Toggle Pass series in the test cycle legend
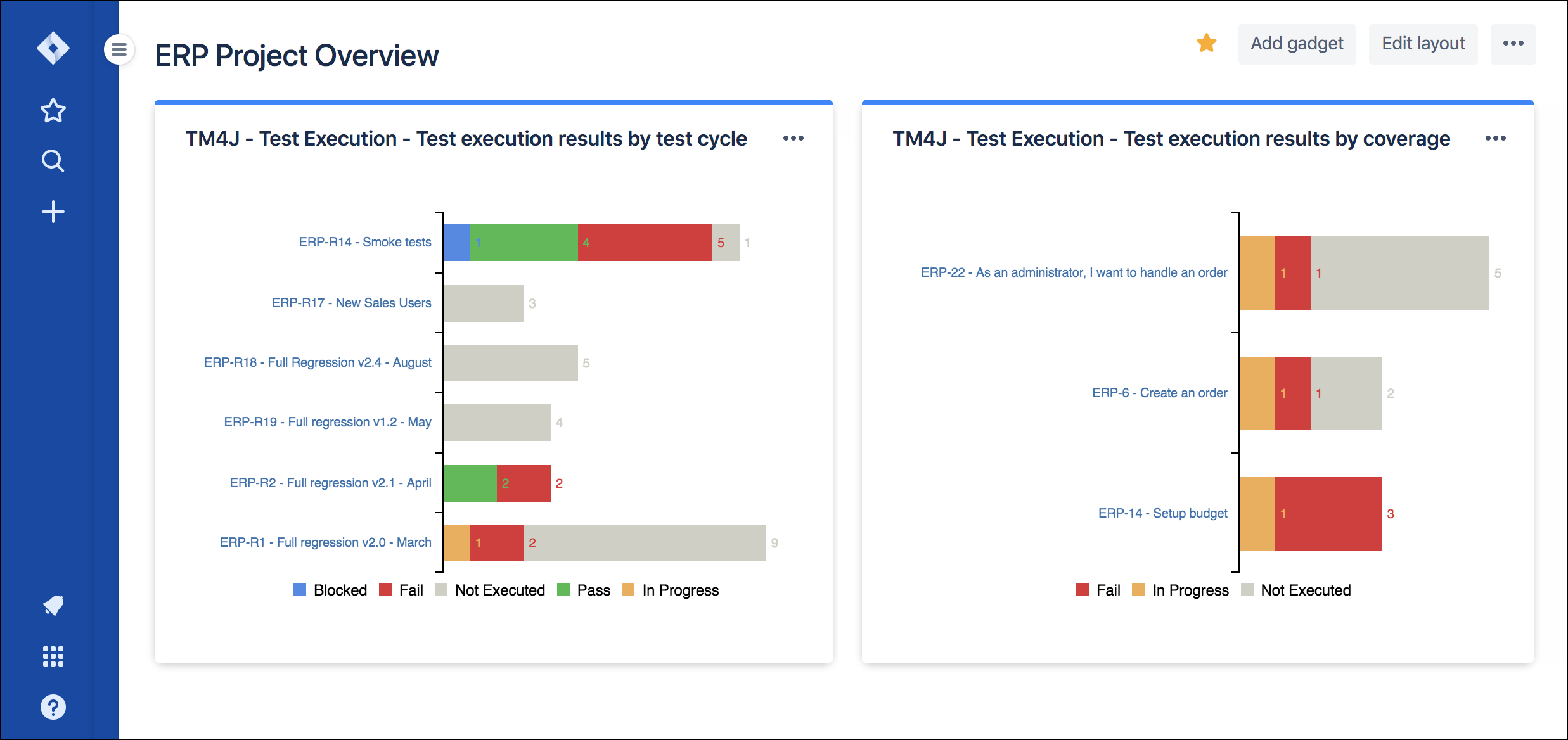This screenshot has width=1568, height=740. click(x=584, y=590)
